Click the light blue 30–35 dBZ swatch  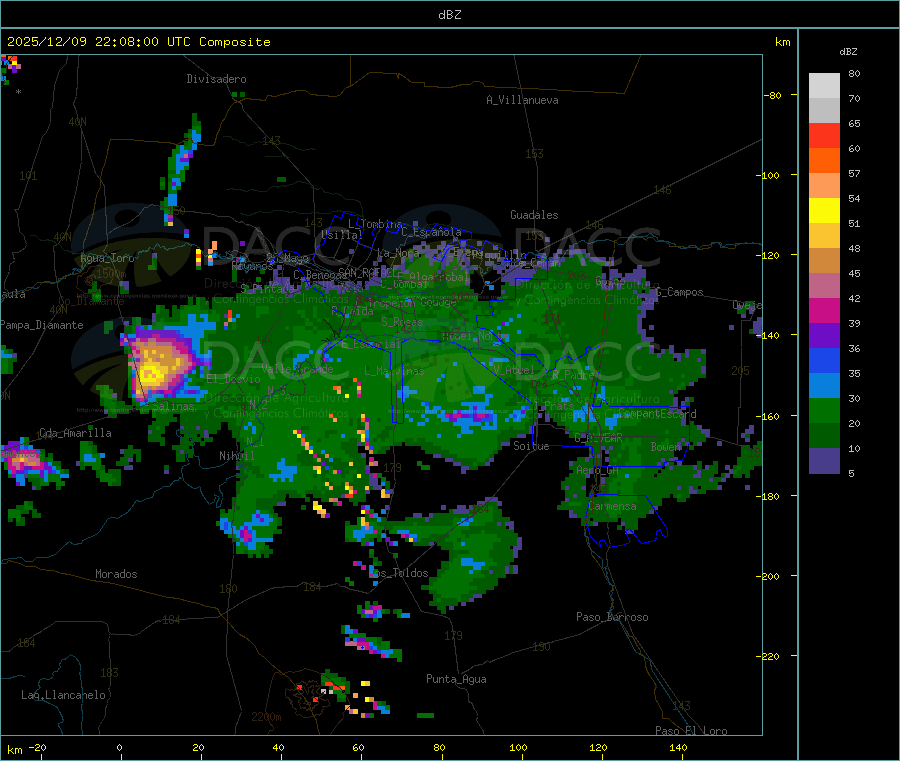click(824, 386)
